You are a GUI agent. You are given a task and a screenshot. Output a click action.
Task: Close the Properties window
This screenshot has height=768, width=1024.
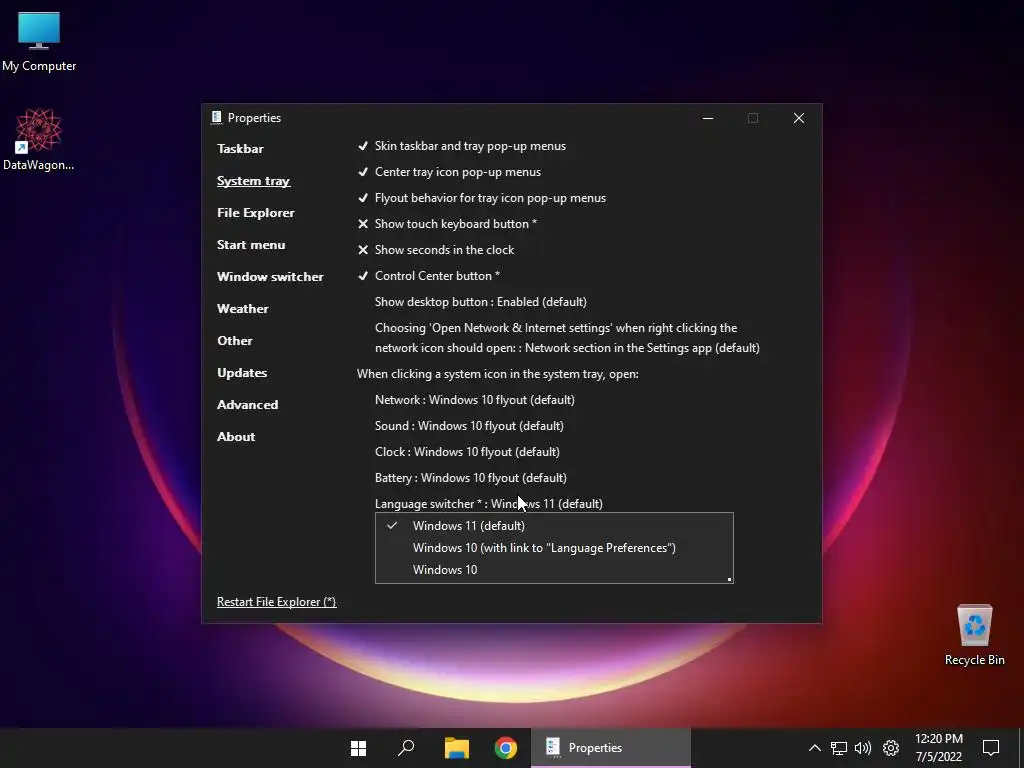[799, 118]
